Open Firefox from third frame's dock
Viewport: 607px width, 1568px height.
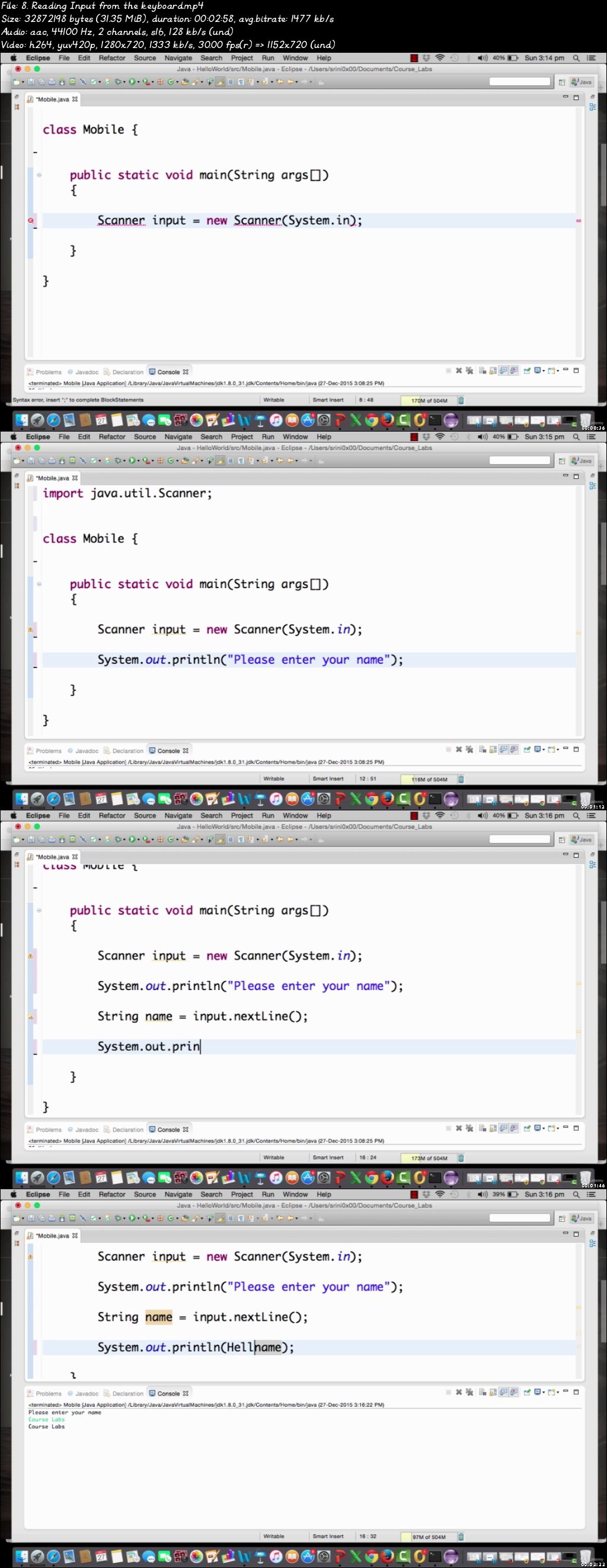tap(387, 1177)
